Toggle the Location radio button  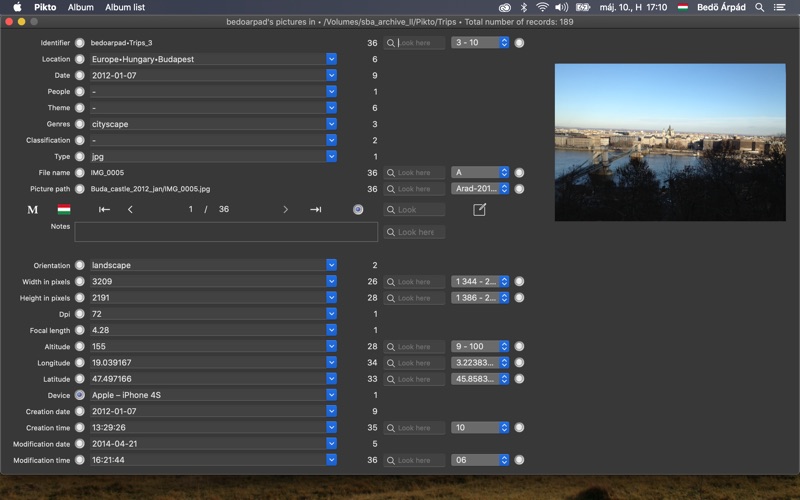click(80, 59)
